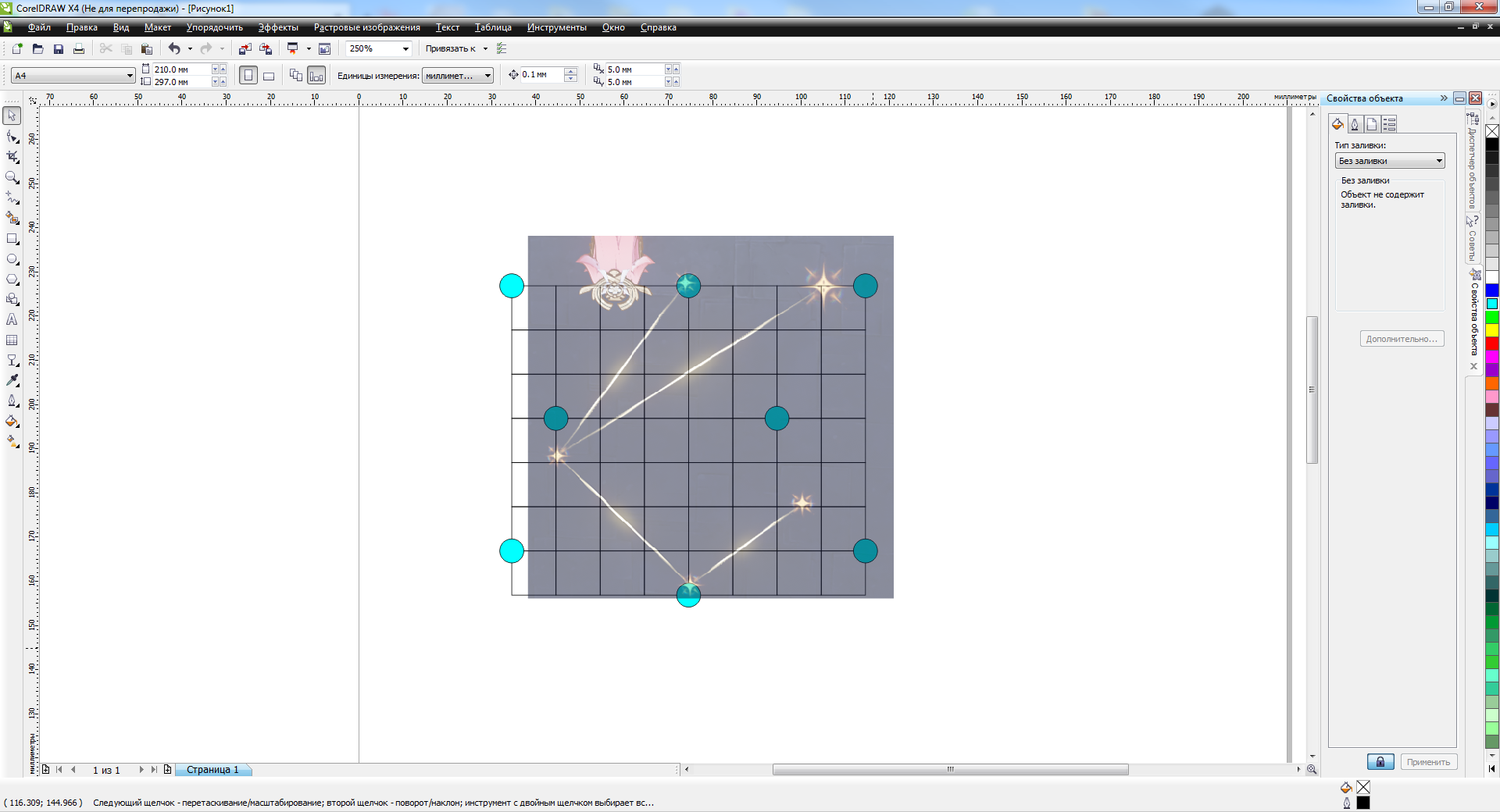Select the Basic Shapes tool

(12, 299)
